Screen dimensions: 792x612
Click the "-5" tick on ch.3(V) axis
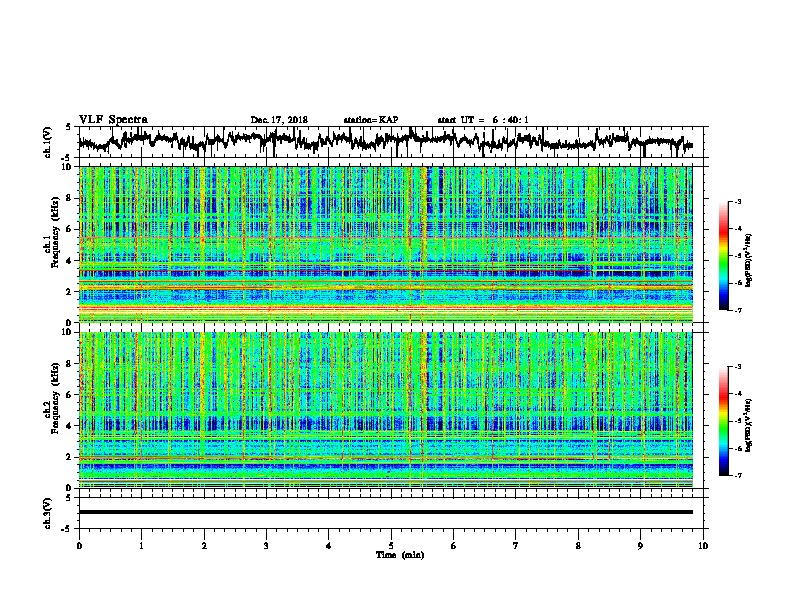pyautogui.click(x=68, y=529)
